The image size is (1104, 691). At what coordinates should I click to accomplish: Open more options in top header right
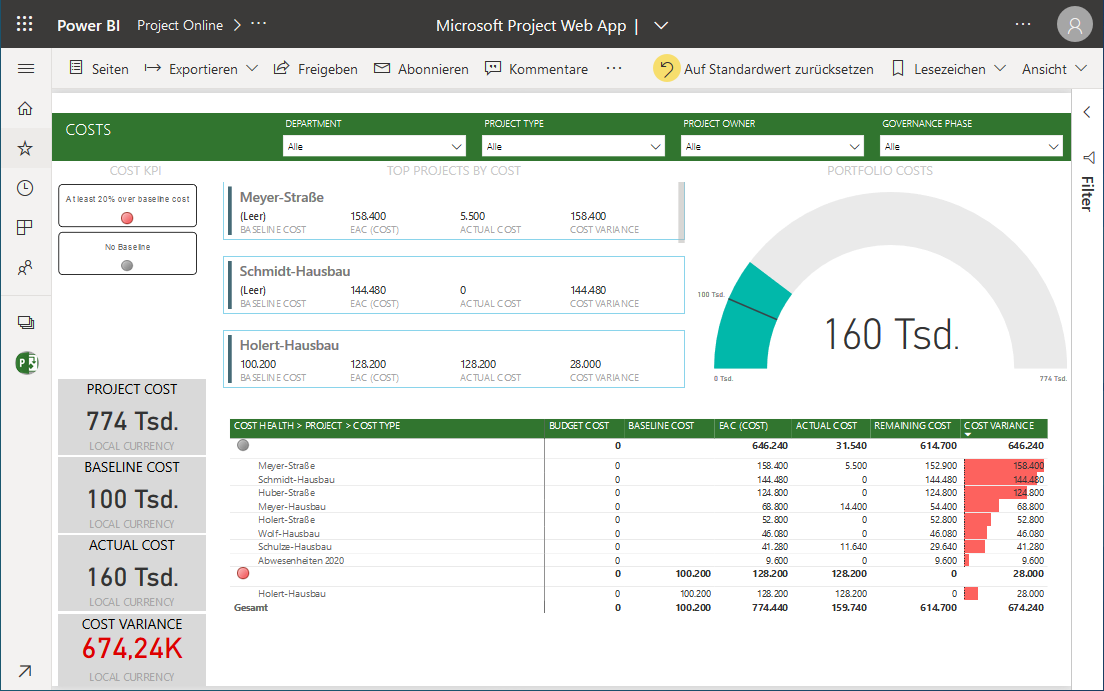click(x=1023, y=25)
